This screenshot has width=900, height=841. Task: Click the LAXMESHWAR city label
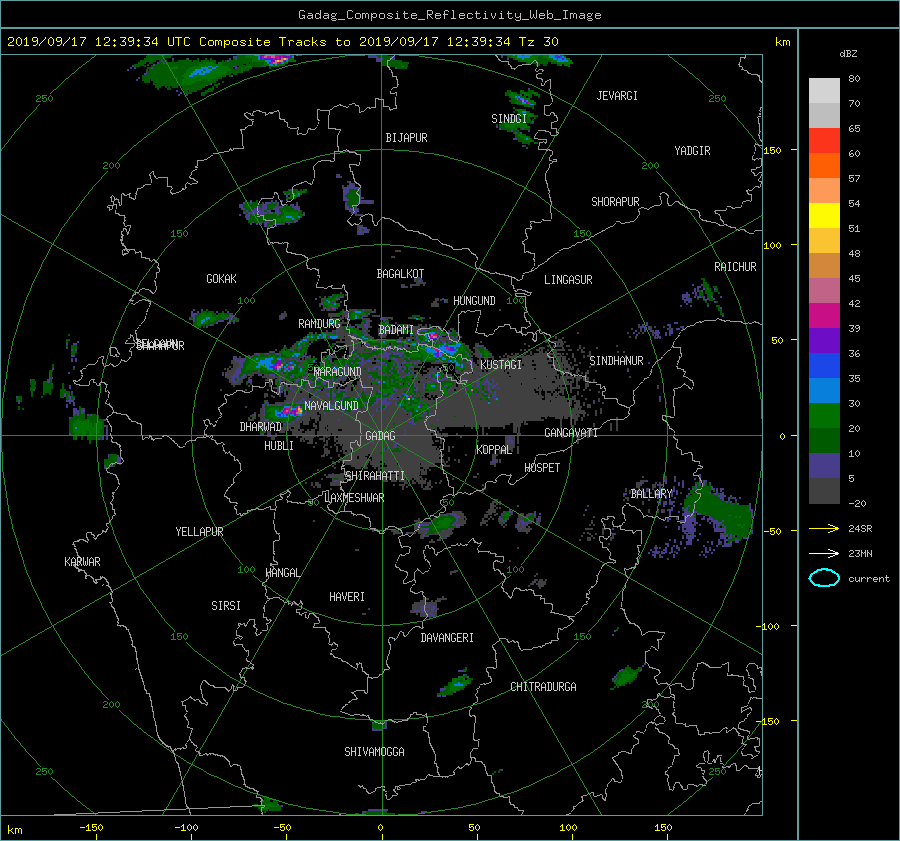(x=354, y=498)
